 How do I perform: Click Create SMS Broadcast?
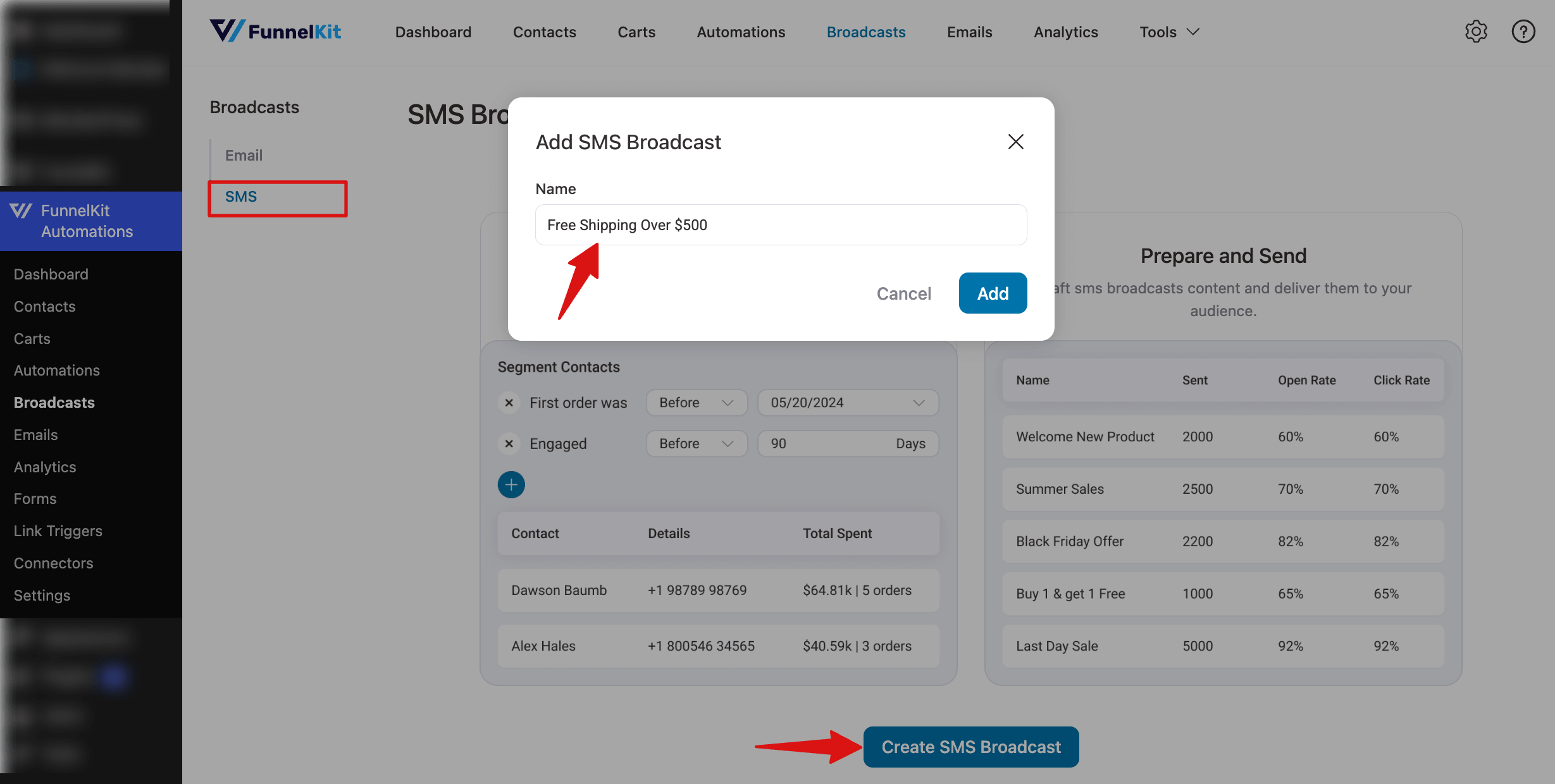click(x=970, y=747)
